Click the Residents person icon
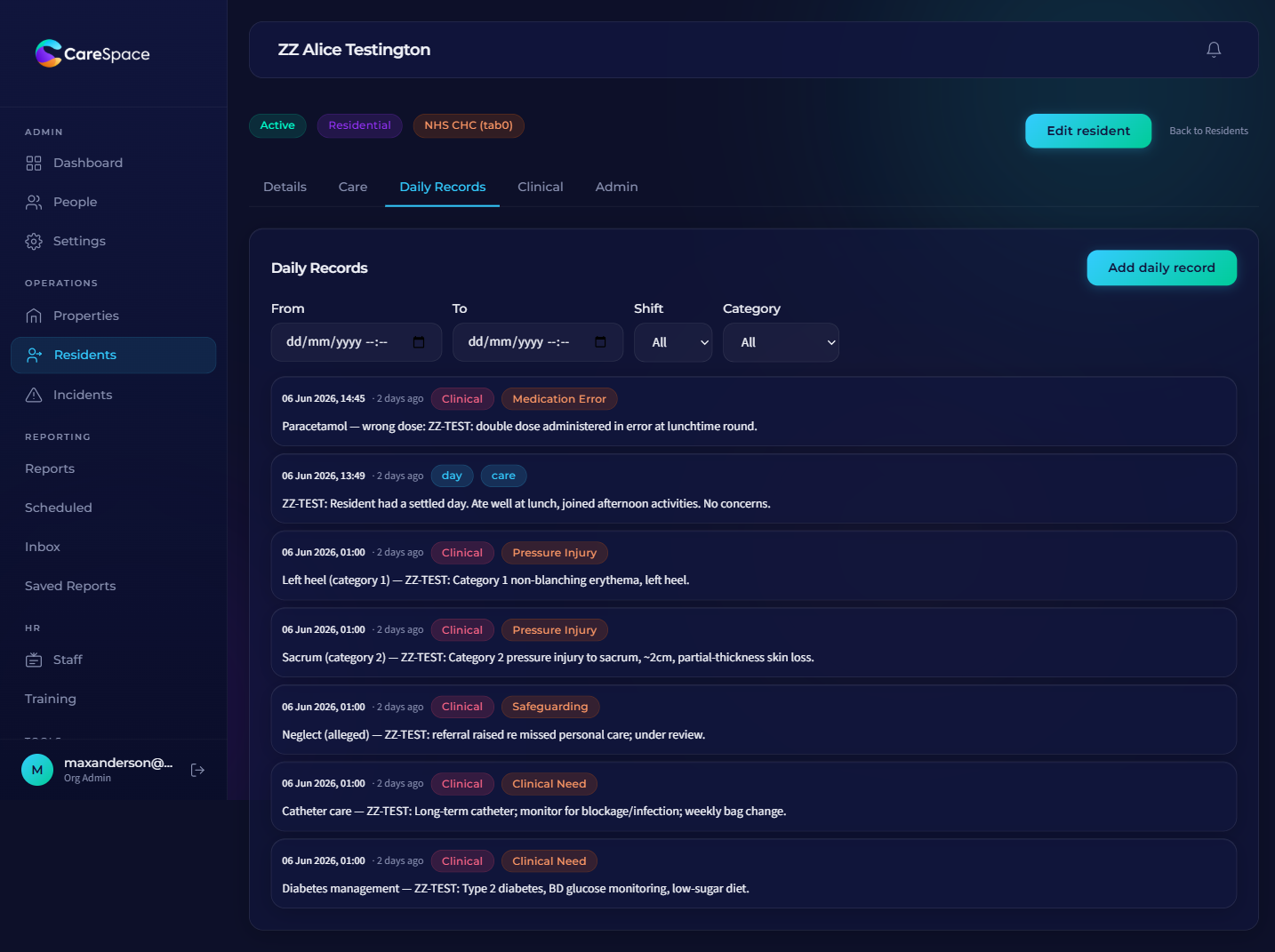Viewport: 1275px width, 952px height. [x=35, y=355]
